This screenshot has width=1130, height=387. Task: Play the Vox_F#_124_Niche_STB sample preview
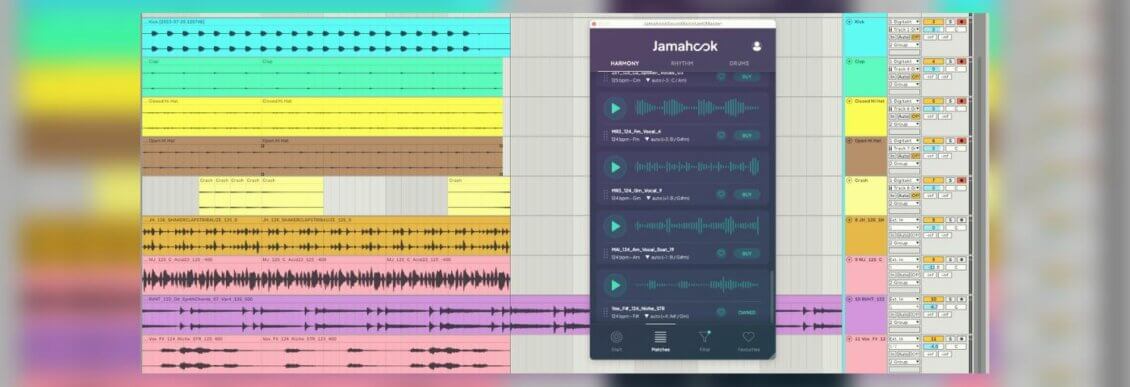pos(615,285)
